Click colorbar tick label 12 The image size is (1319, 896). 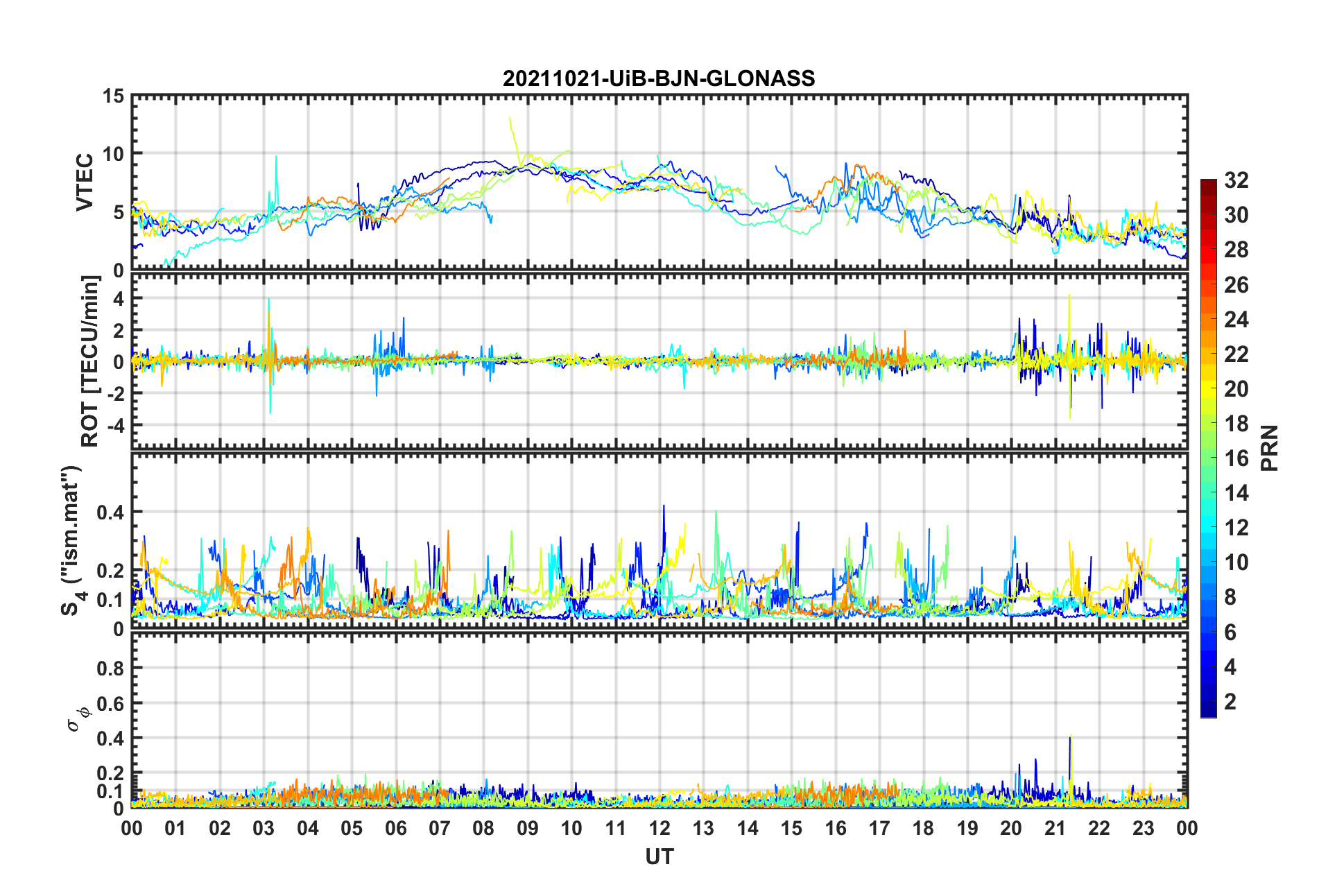pos(1236,527)
